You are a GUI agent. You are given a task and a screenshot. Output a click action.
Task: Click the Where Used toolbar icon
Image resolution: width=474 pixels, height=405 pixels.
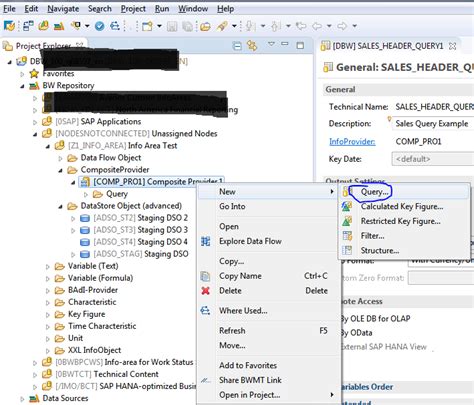115,26
